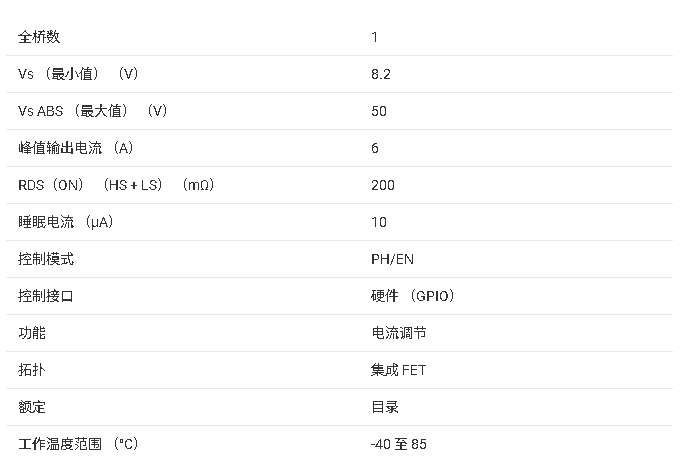Click the 控制接口 label
692x461 pixels.
(x=46, y=296)
